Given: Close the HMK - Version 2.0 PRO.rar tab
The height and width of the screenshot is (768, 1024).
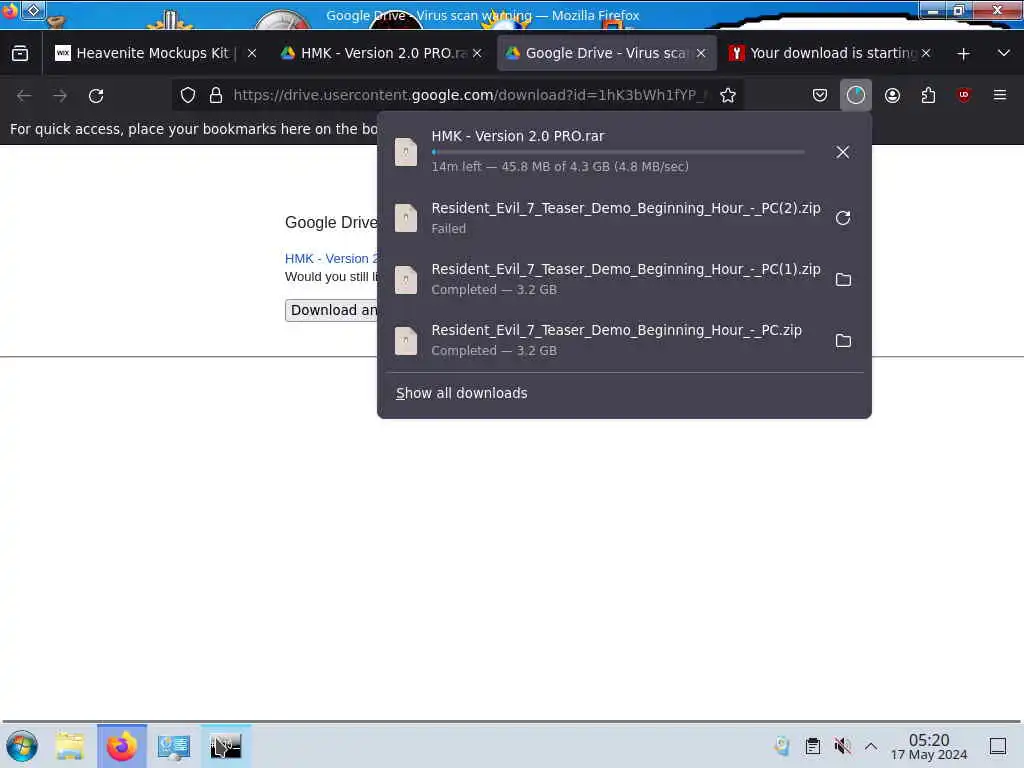Looking at the screenshot, I should click(x=477, y=54).
